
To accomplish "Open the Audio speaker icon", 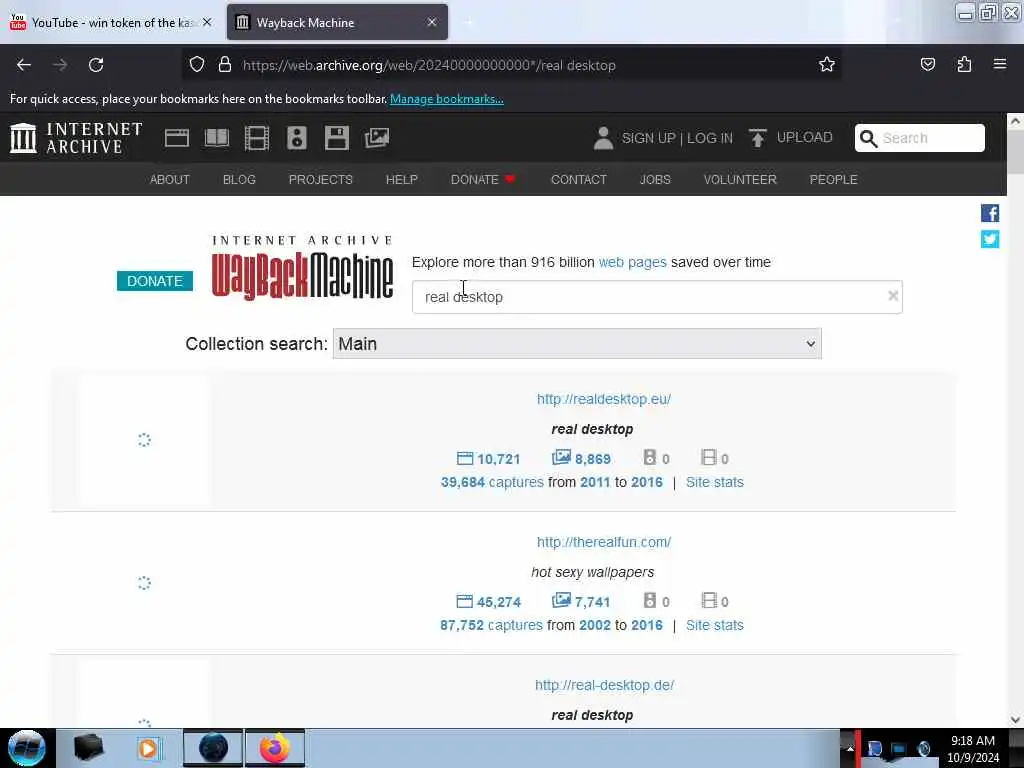I will (x=296, y=138).
